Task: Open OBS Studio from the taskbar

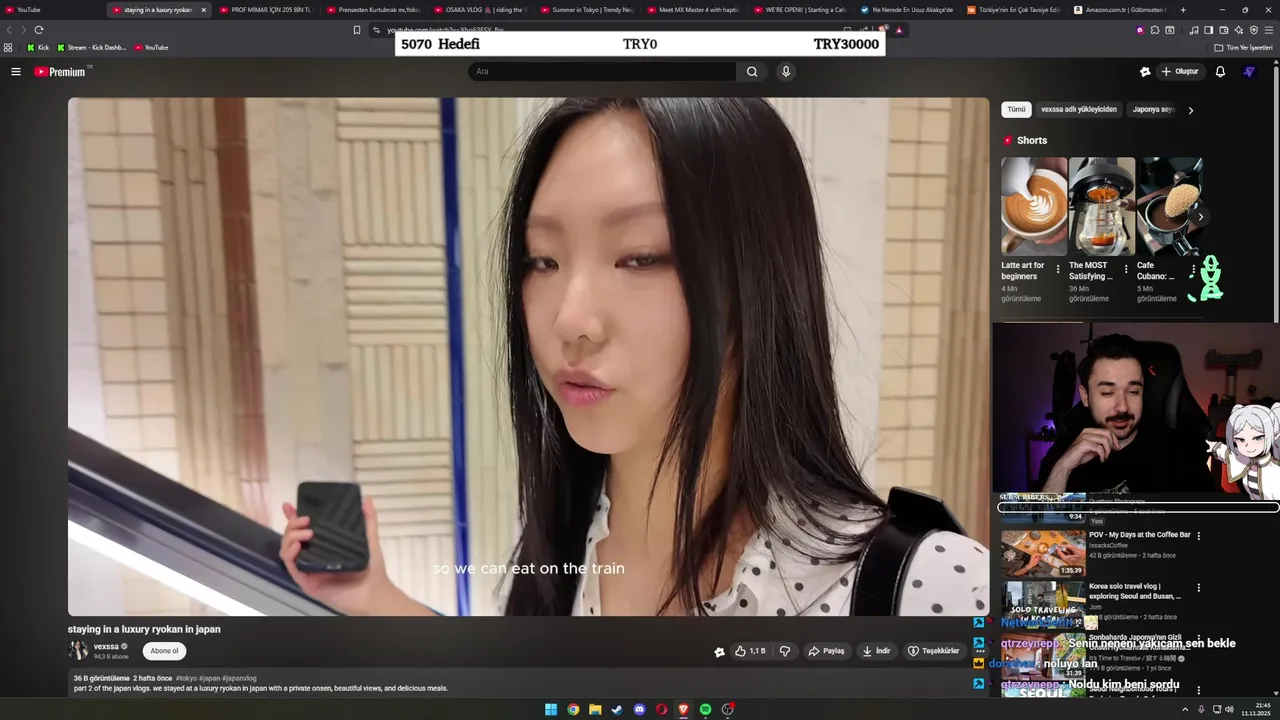Action: pos(728,710)
